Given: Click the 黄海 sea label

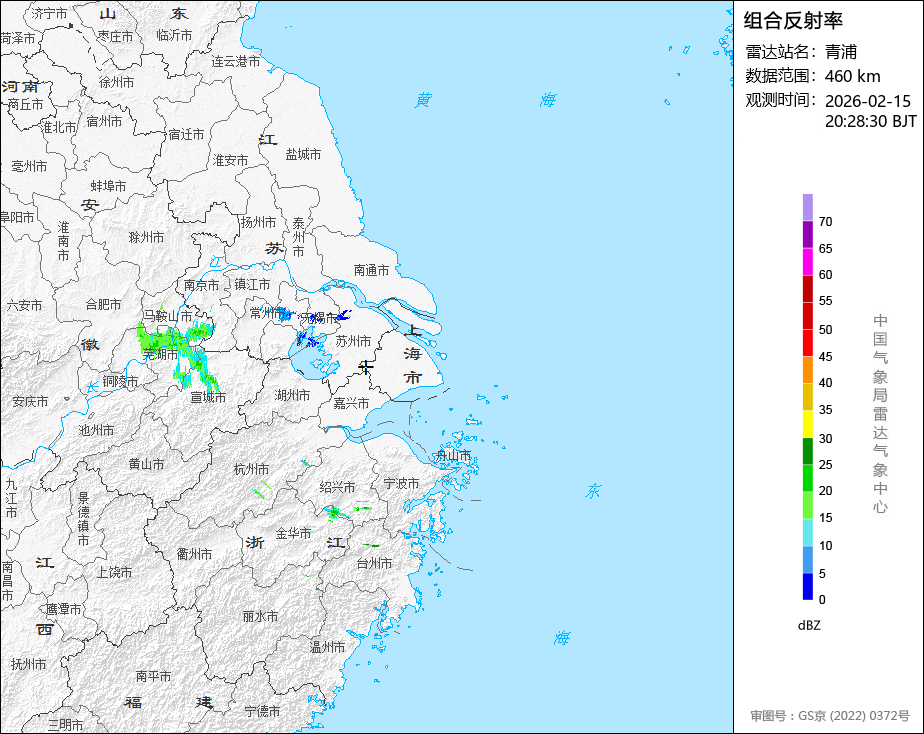Looking at the screenshot, I should pos(485,100).
